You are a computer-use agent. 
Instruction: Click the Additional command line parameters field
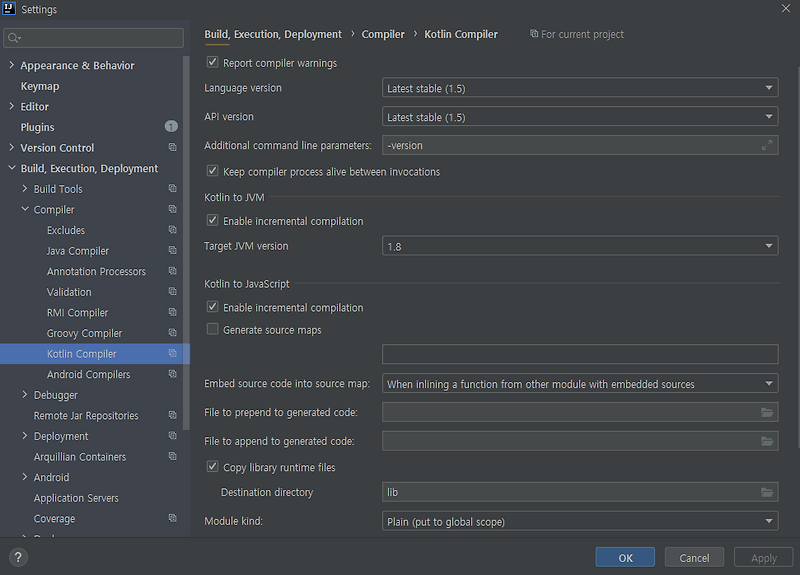(x=580, y=145)
